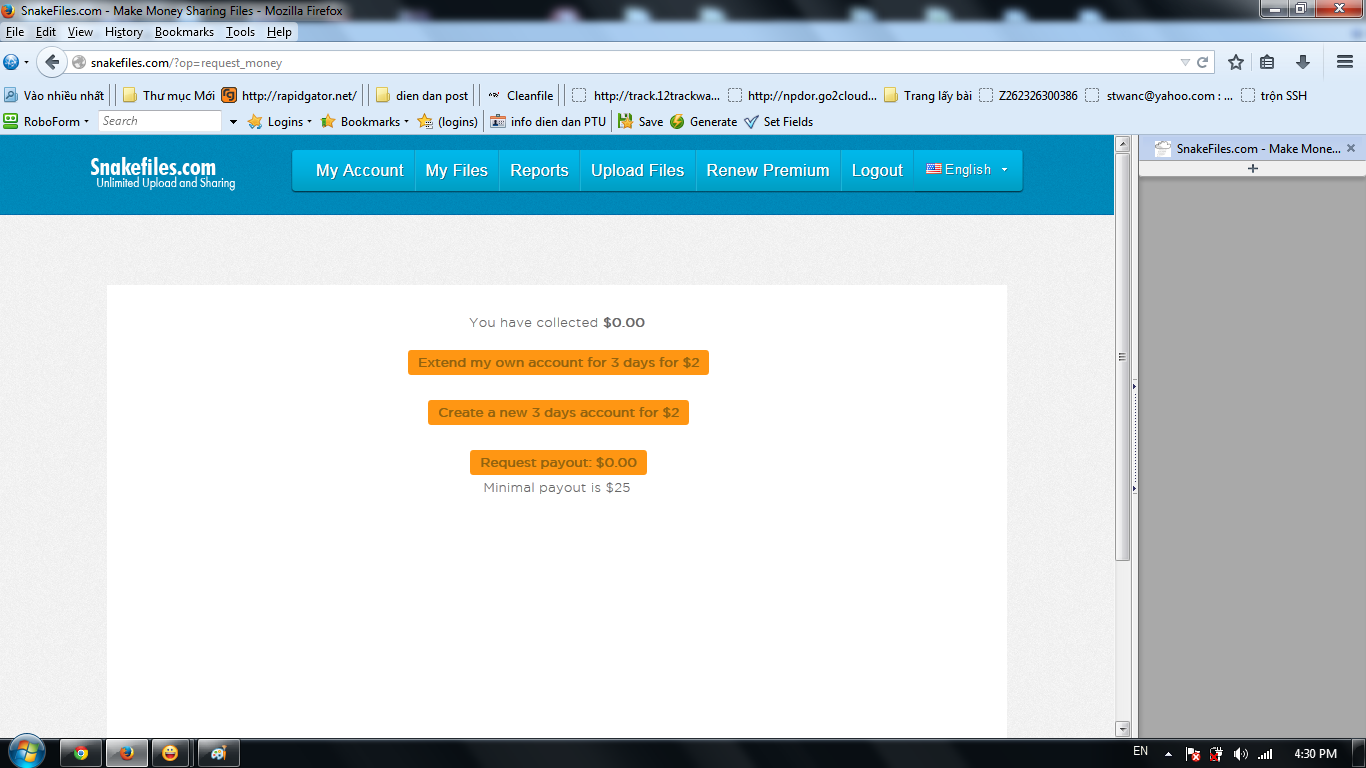Viewport: 1366px width, 768px height.
Task: Open the Paint taskbar icon
Action: tap(219, 753)
